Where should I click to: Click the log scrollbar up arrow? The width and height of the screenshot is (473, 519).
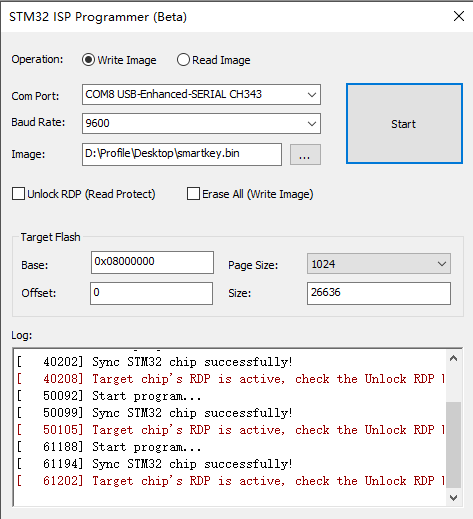click(453, 359)
